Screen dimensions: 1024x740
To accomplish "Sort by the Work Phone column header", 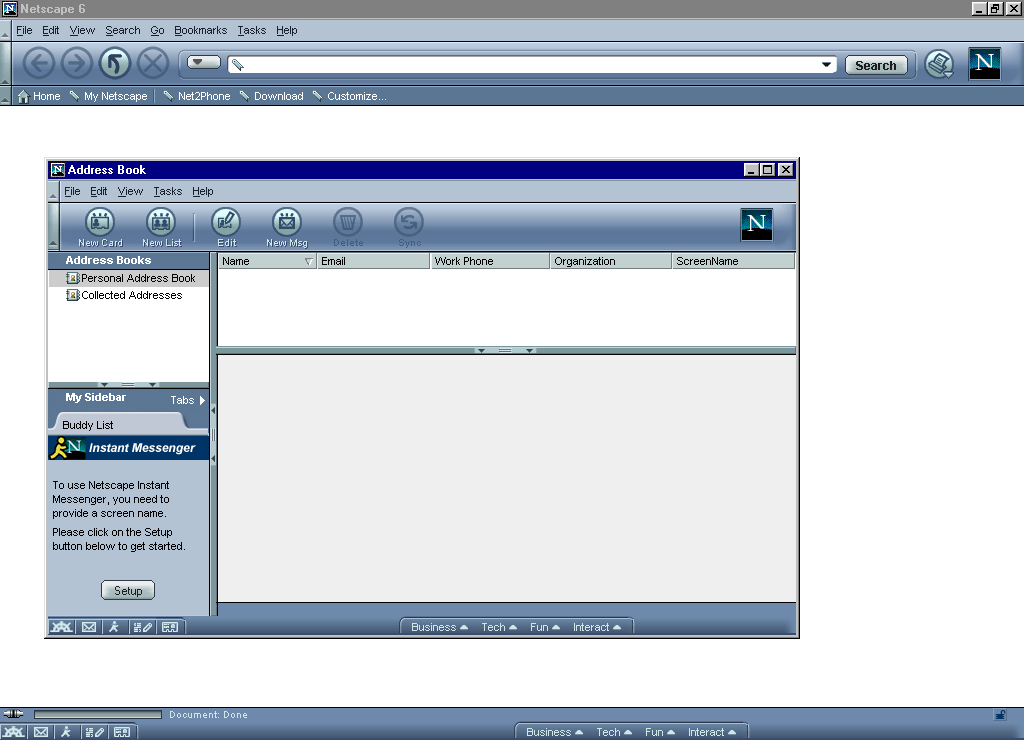I will click(490, 261).
